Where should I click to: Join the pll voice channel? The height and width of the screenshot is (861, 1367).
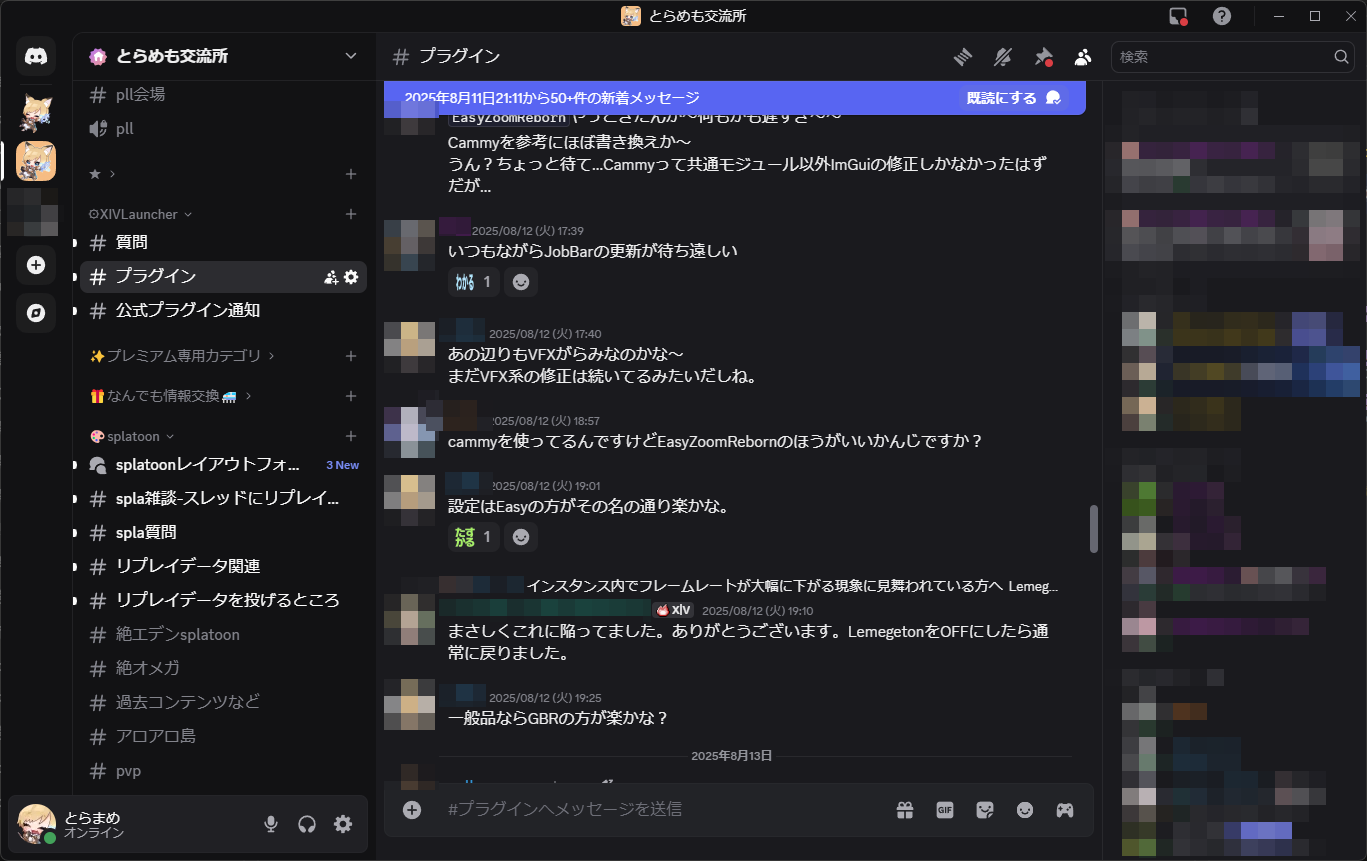point(223,129)
